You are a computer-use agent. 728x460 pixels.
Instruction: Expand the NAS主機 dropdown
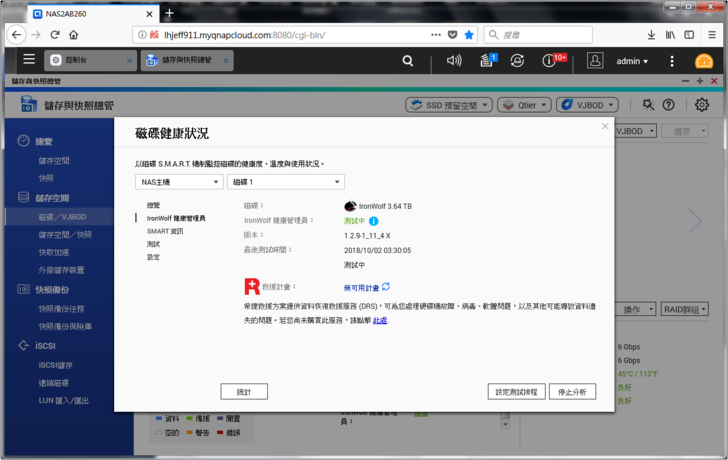pyautogui.click(x=179, y=182)
